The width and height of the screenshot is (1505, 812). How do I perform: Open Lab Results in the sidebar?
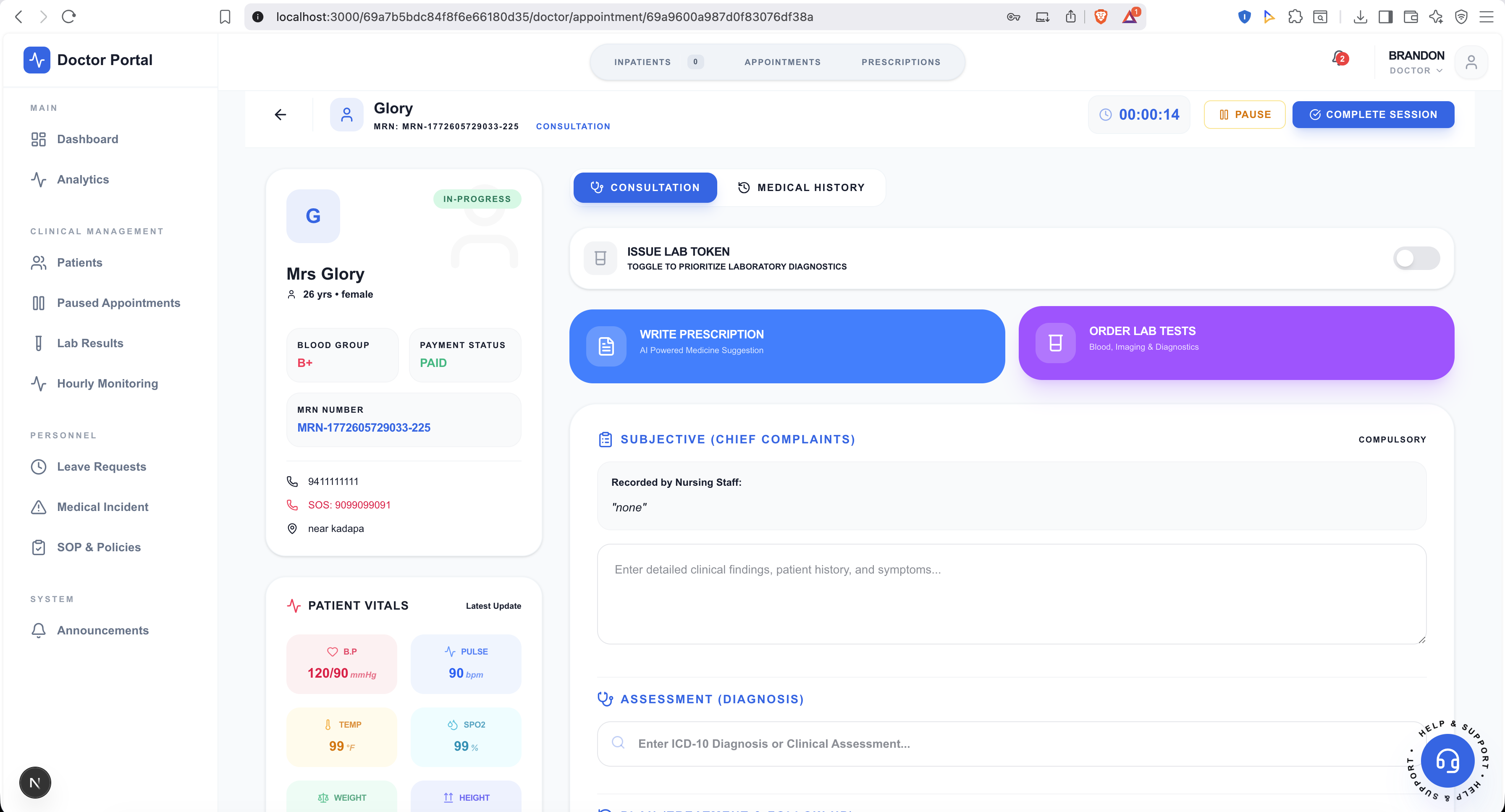click(x=90, y=343)
